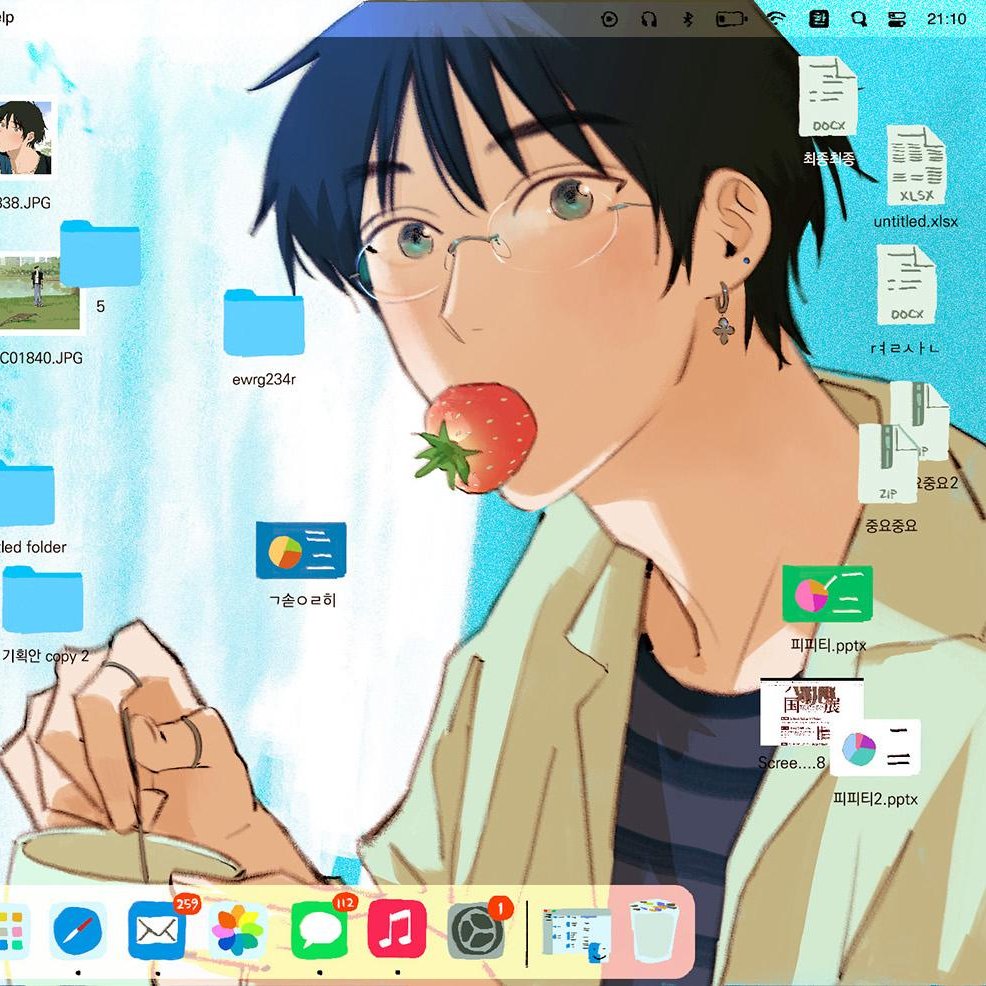Viewport: 986px width, 986px height.
Task: Select the ㄱ솓ㅇㄹ히 presentation file
Action: pos(301,550)
